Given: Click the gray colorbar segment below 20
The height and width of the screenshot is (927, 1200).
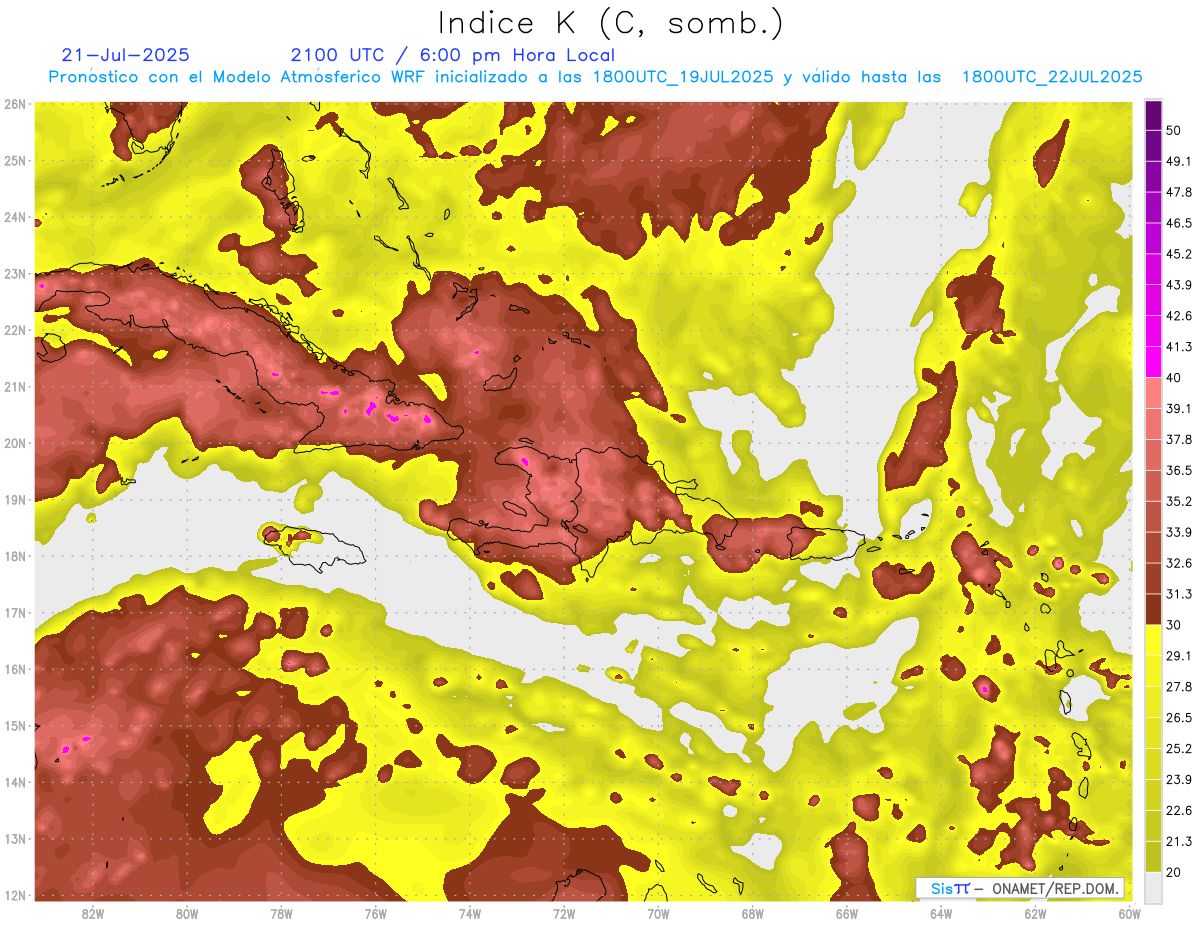Looking at the screenshot, I should (x=1153, y=886).
